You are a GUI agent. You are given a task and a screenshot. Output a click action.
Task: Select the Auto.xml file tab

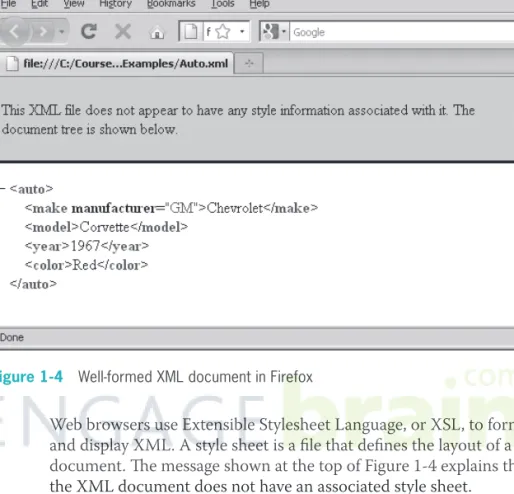click(x=117, y=63)
